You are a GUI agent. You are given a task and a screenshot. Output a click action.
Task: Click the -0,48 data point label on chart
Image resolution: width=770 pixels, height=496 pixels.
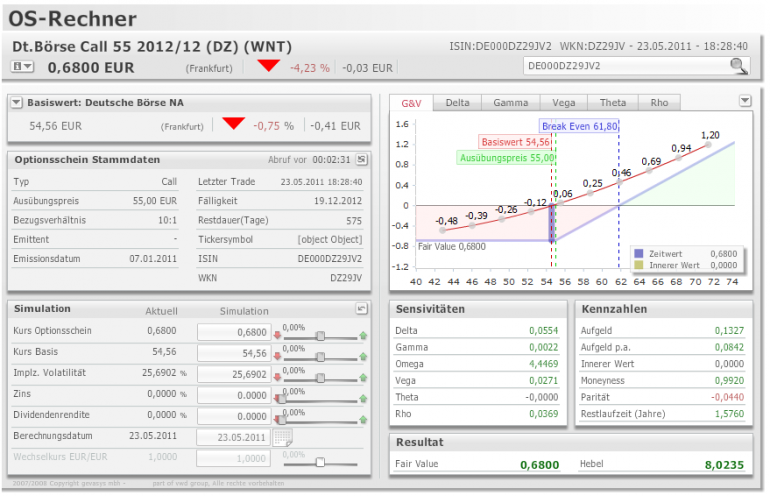click(446, 221)
